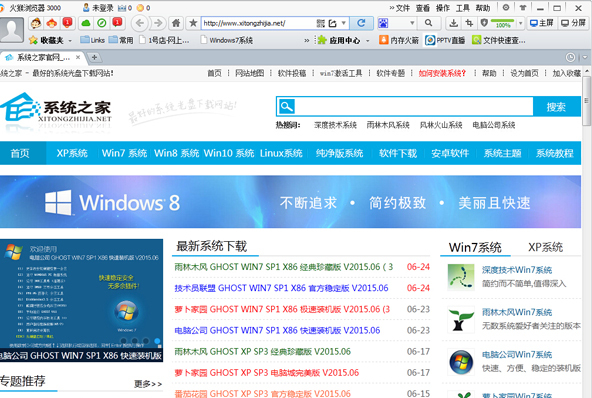Go back with the left arrow button
This screenshot has width=592, height=398.
point(139,23)
